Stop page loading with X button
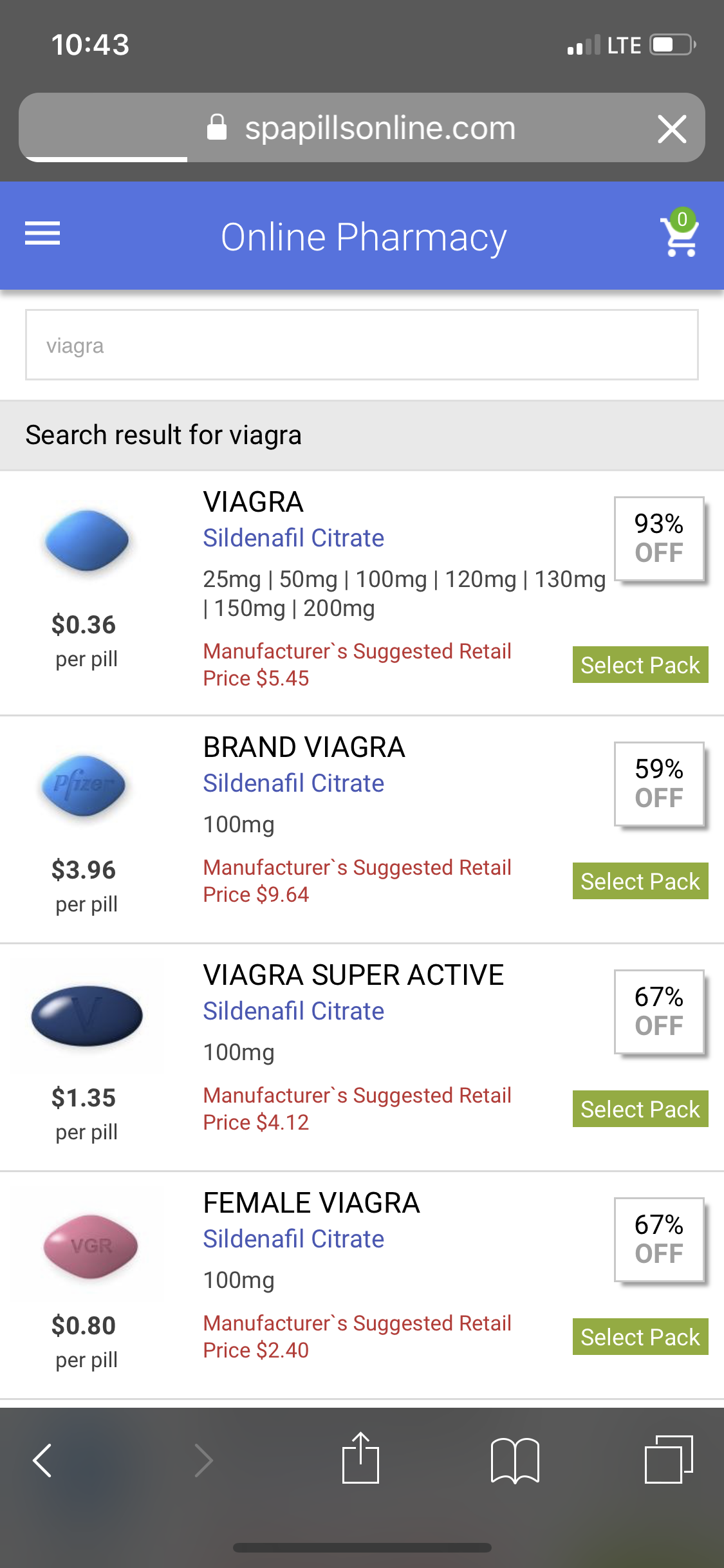This screenshot has height=1568, width=724. click(x=672, y=129)
